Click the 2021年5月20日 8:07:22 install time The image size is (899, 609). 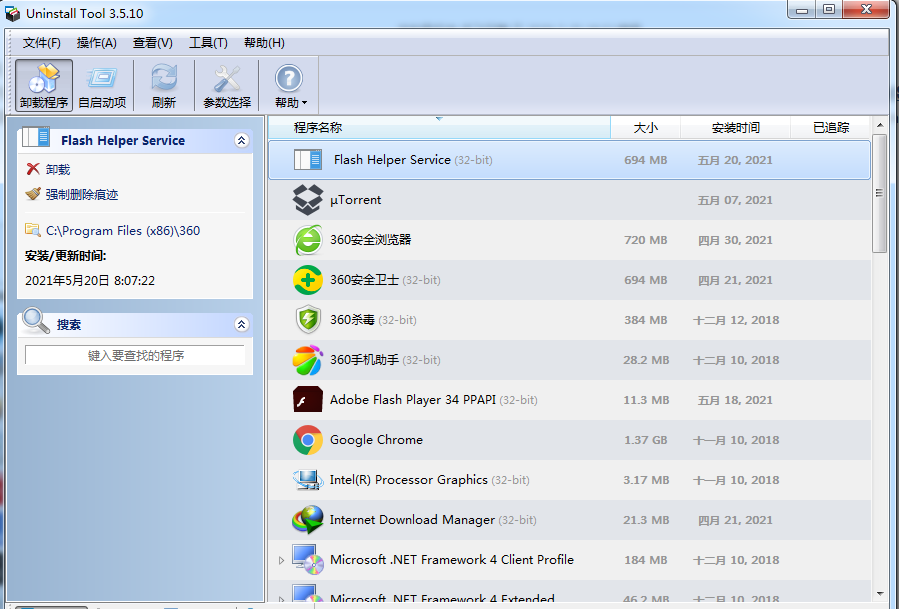pyautogui.click(x=90, y=280)
